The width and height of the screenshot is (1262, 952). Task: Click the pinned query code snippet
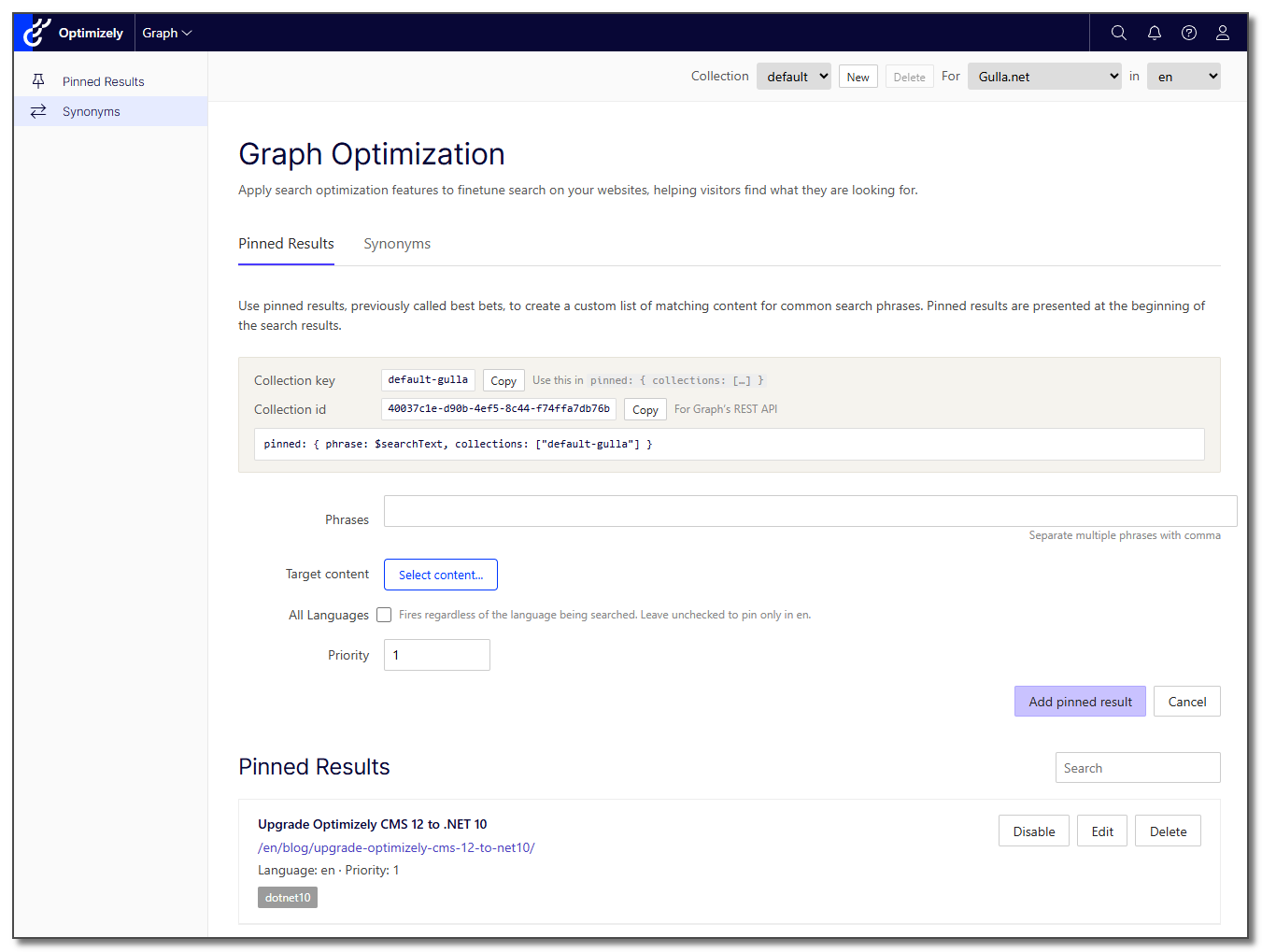pyautogui.click(x=729, y=444)
